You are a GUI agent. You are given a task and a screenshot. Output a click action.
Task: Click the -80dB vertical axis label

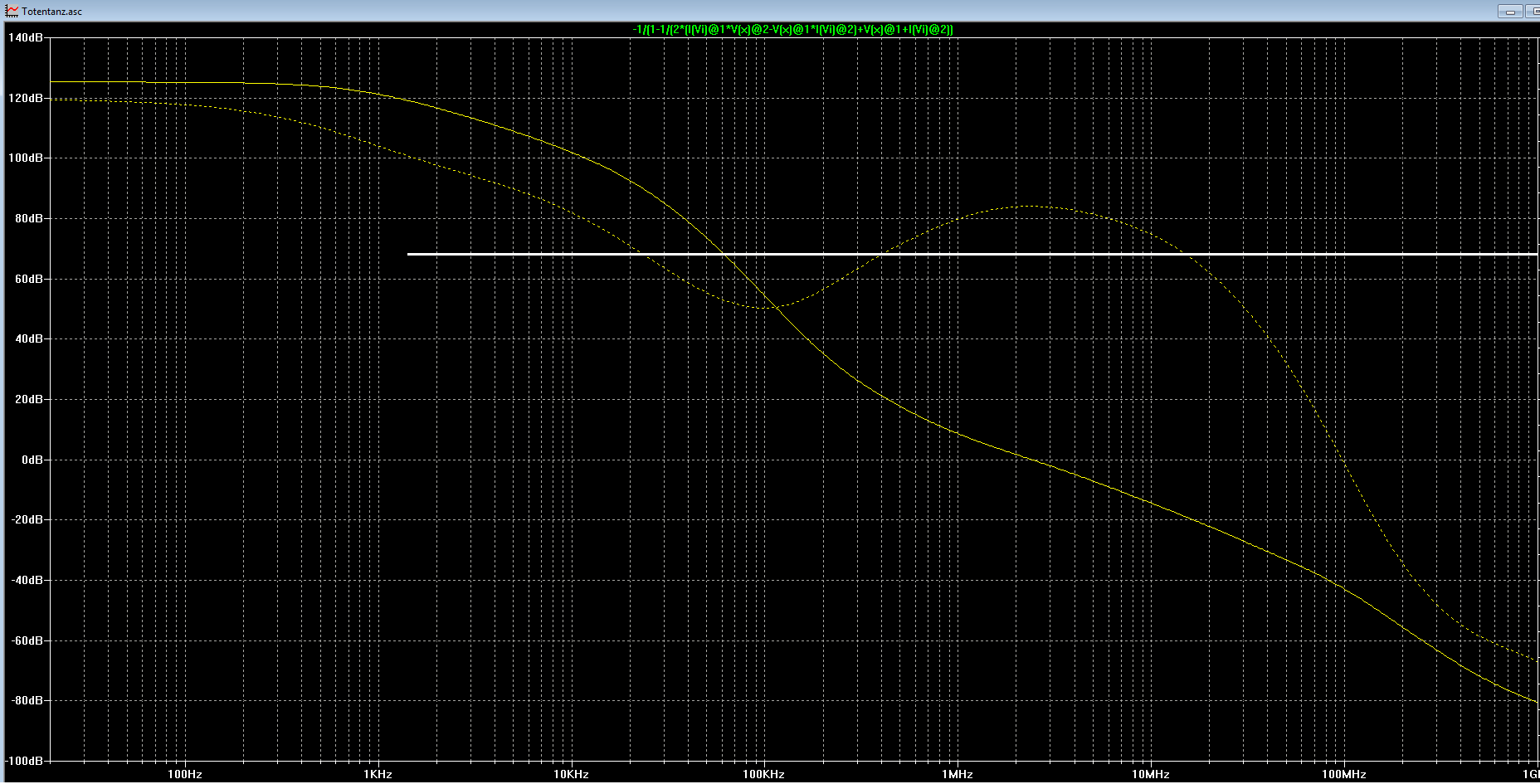coord(27,700)
